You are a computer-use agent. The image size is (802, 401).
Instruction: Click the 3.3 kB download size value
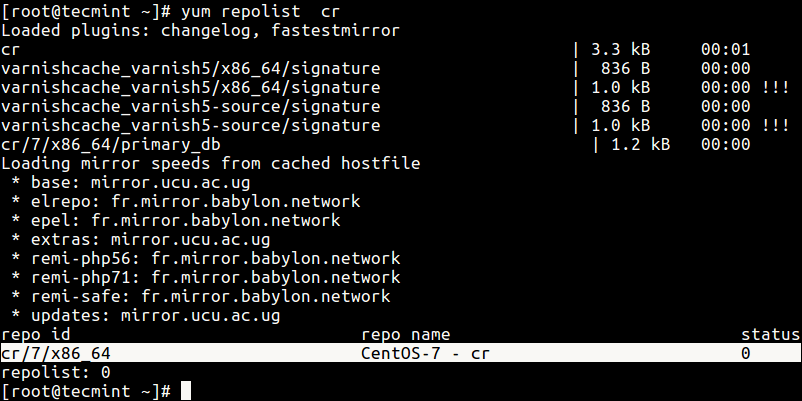click(620, 49)
